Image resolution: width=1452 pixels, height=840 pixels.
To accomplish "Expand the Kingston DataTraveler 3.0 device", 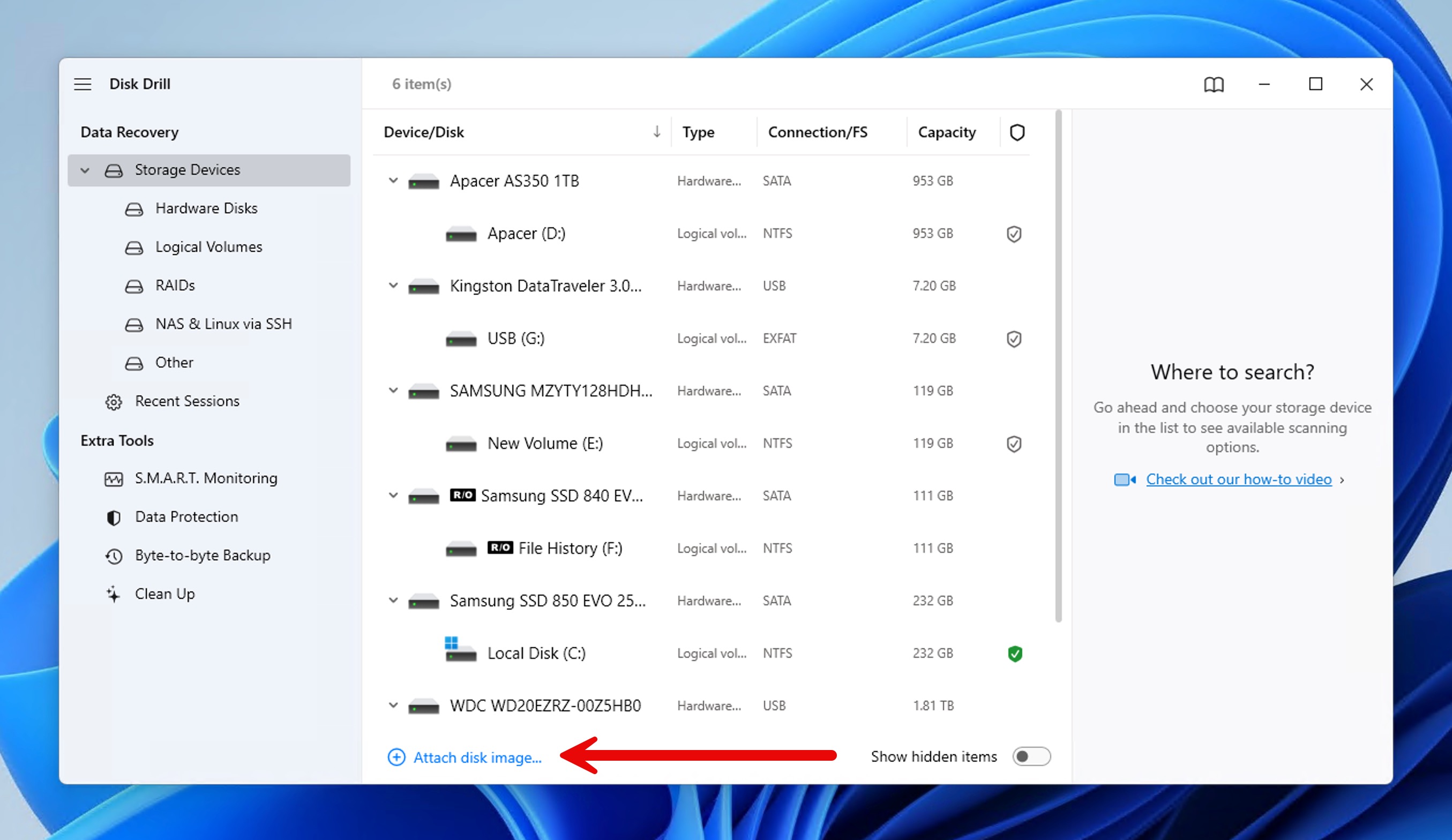I will click(392, 286).
